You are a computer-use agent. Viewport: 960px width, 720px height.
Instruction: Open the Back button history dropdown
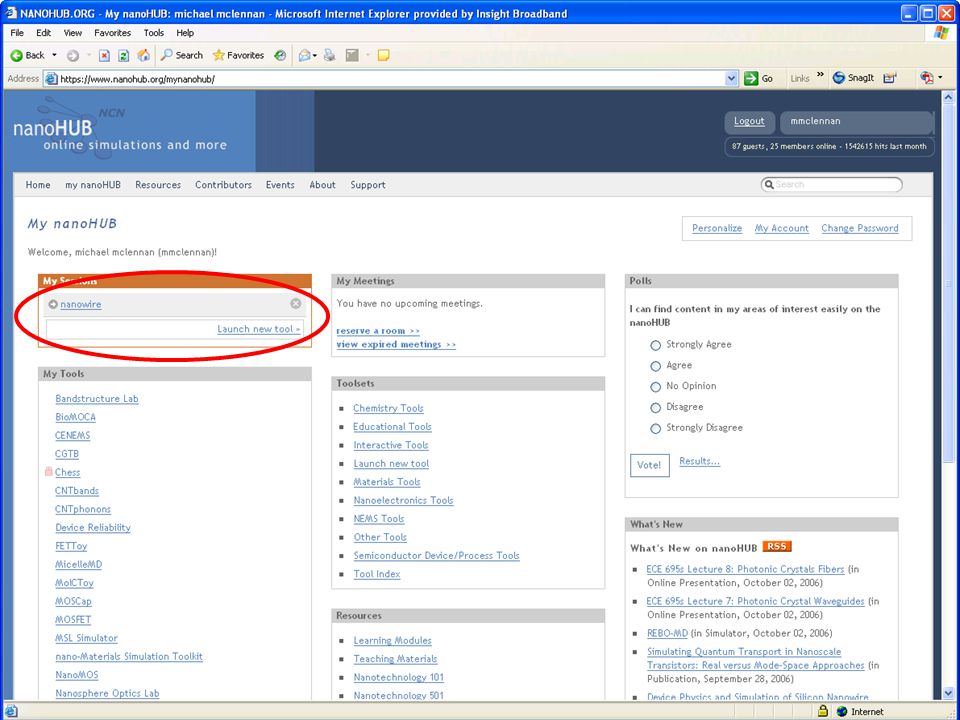54,56
